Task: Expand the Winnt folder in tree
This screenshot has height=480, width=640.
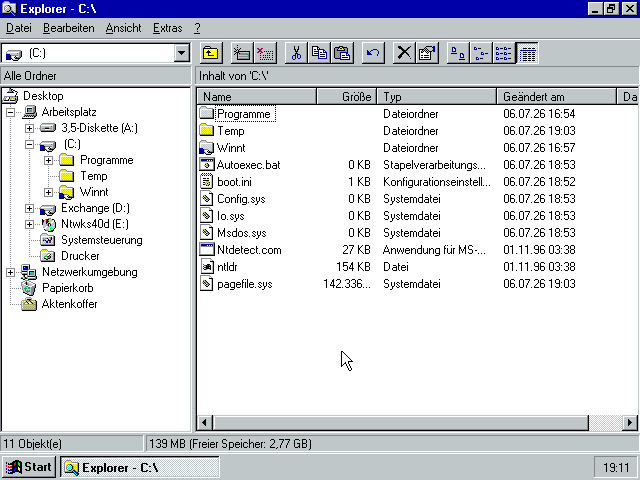Action: pyautogui.click(x=48, y=192)
